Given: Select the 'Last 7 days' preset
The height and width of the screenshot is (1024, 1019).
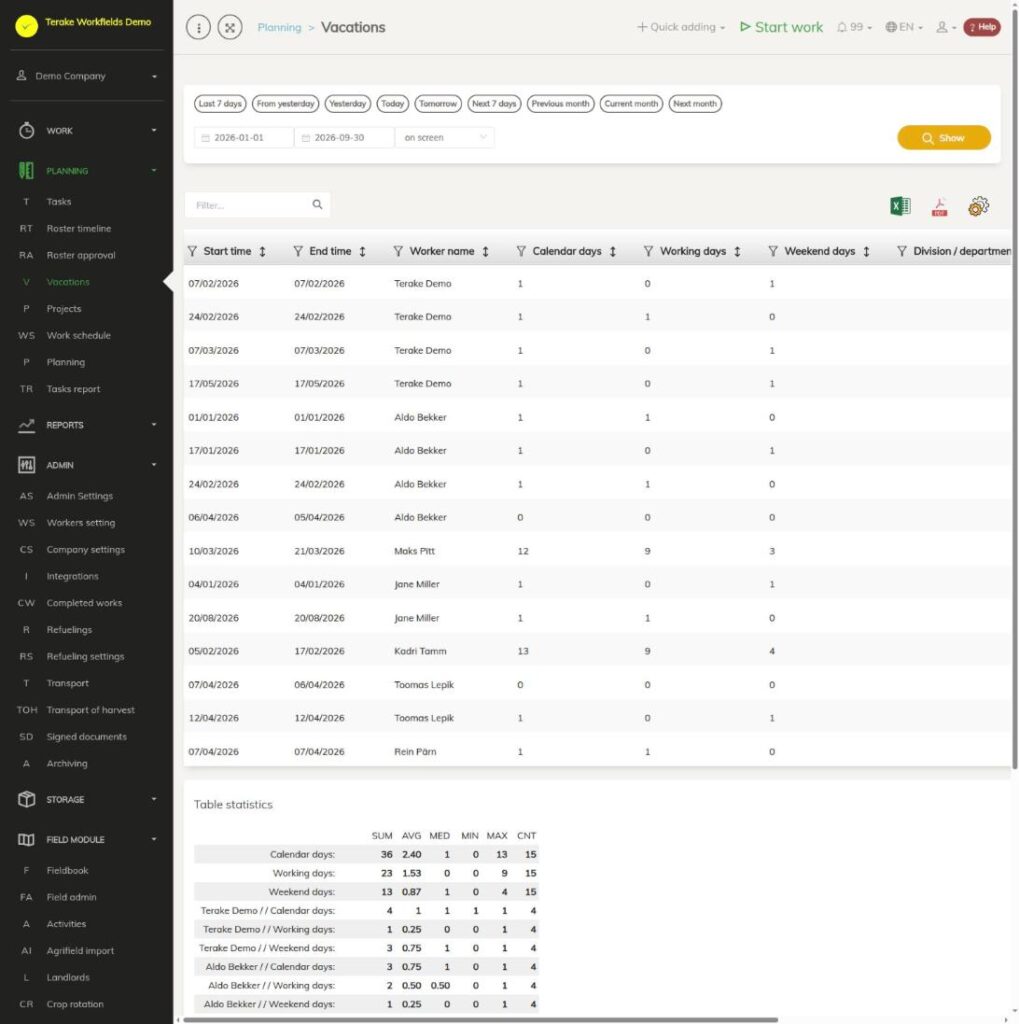Looking at the screenshot, I should tap(220, 104).
